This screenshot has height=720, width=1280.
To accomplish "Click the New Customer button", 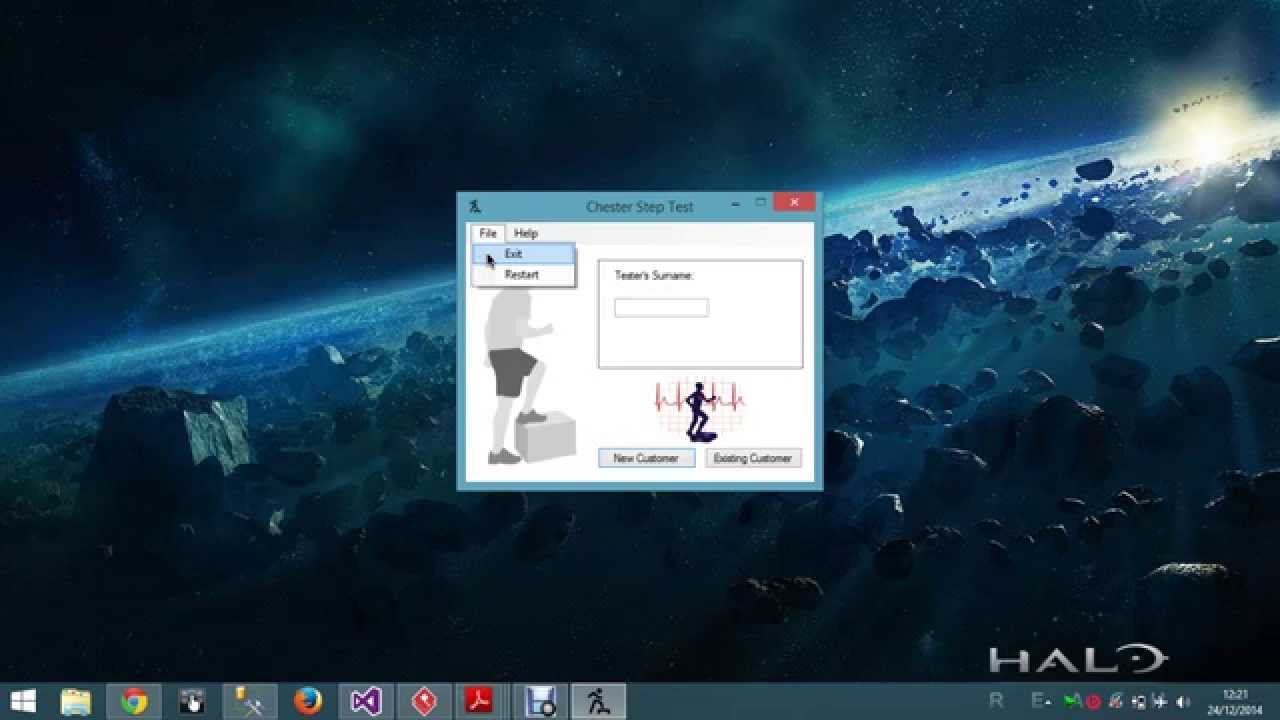I will (646, 458).
